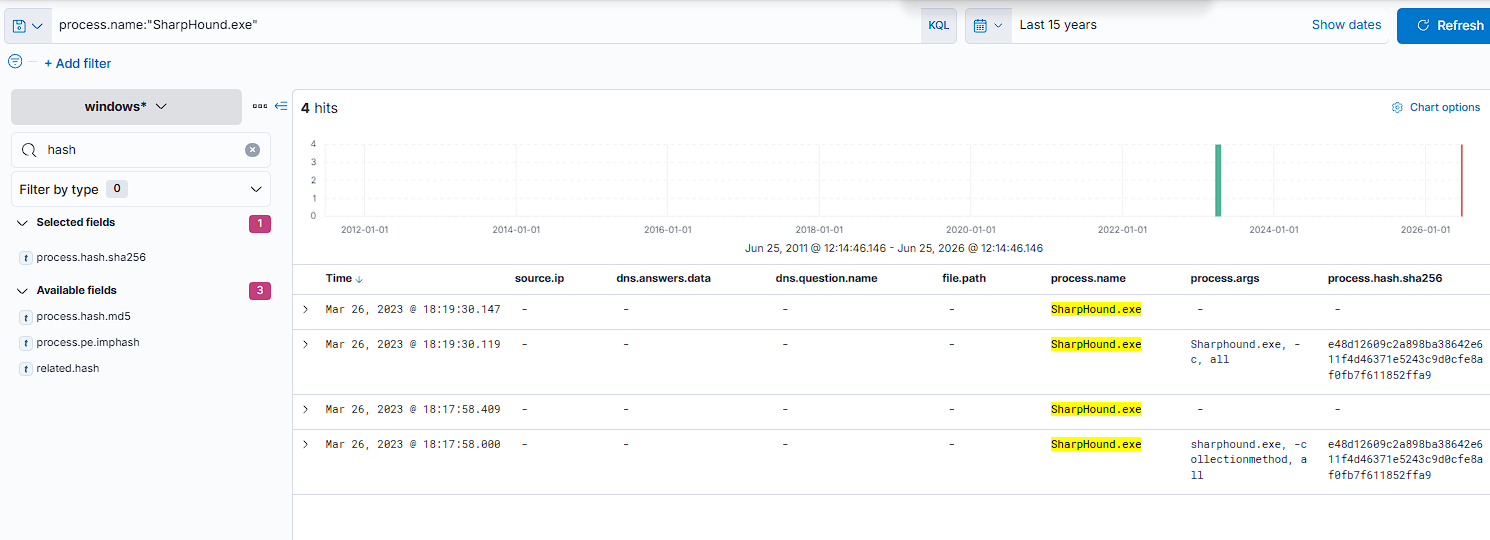Click SharpHound.exe in the 18:19:30.147 row
This screenshot has height=540, width=1490.
tap(1096, 310)
